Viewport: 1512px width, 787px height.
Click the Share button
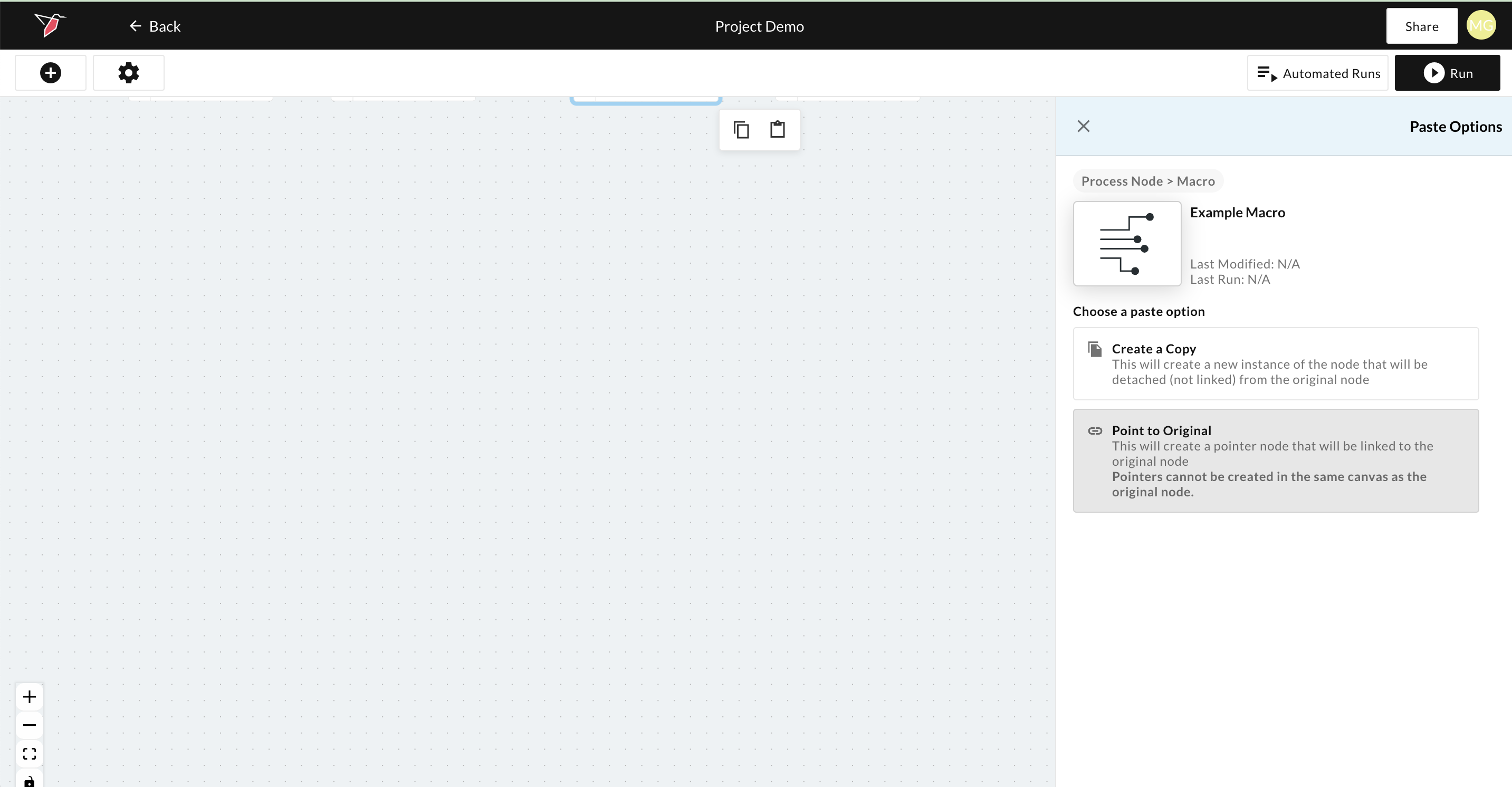(1421, 26)
